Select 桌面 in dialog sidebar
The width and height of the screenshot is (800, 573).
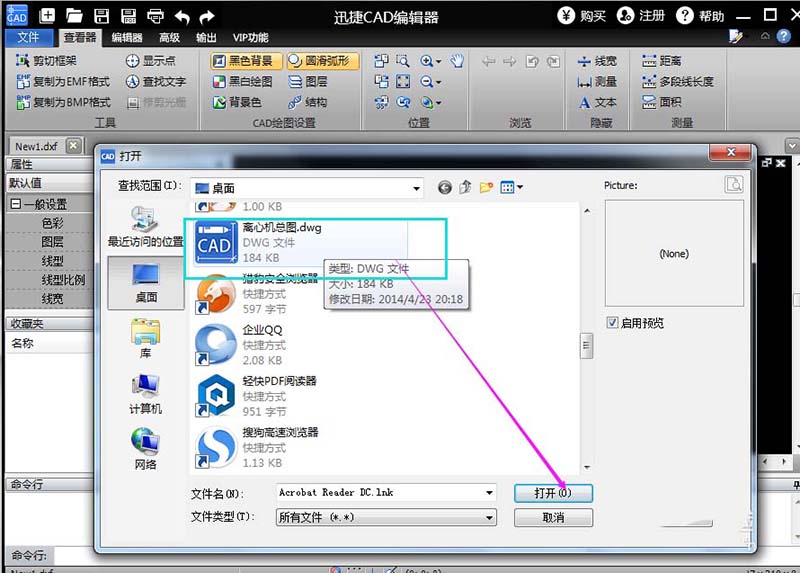coord(146,283)
